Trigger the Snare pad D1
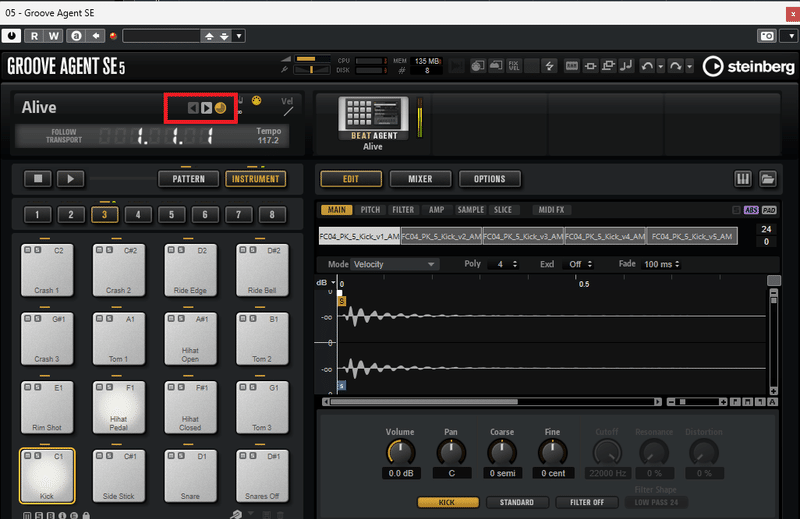Image resolution: width=800 pixels, height=519 pixels. tap(190, 476)
